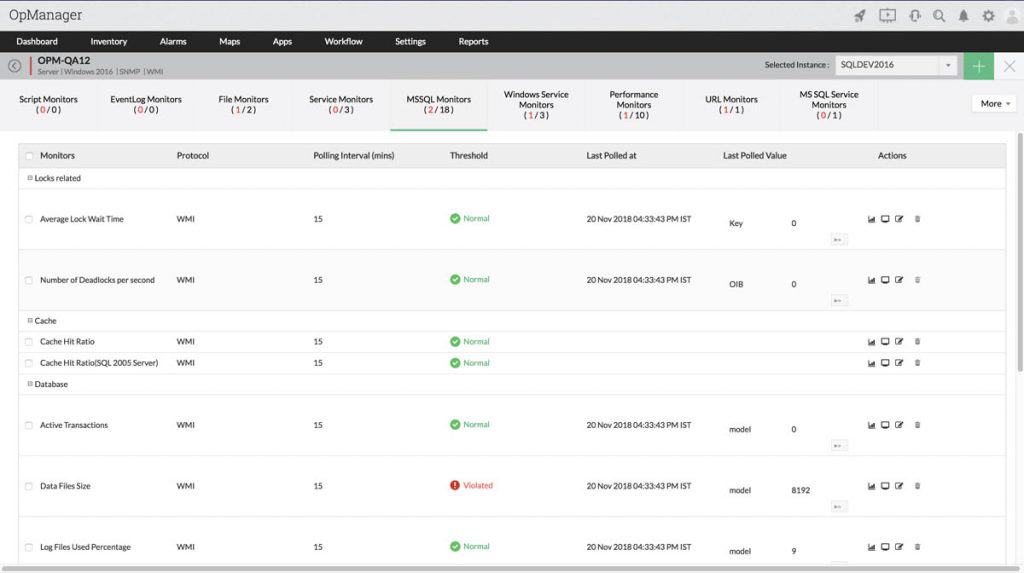1024x573 pixels.
Task: Collapse the Cache group
Action: coord(30,320)
